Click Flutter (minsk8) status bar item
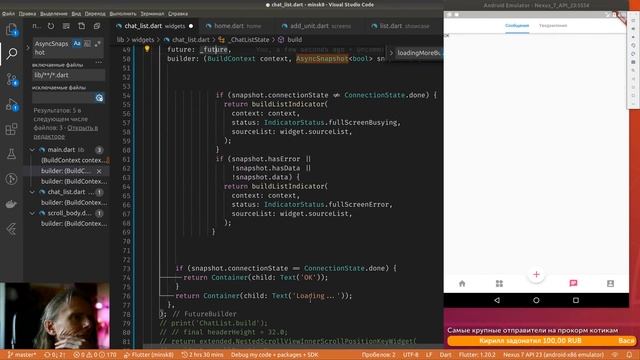Image resolution: width=640 pixels, height=360 pixels. click(148, 355)
